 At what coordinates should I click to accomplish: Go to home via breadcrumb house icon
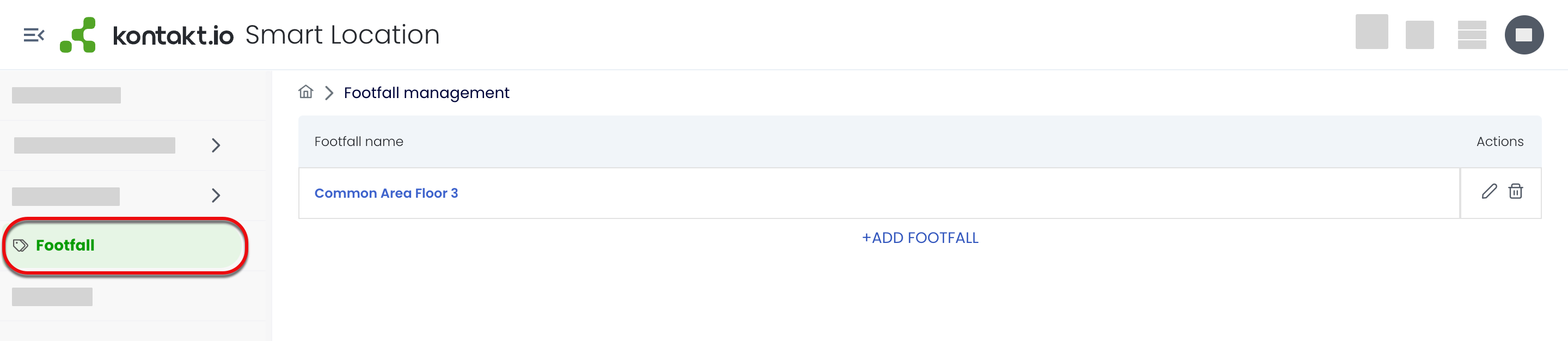pos(305,92)
